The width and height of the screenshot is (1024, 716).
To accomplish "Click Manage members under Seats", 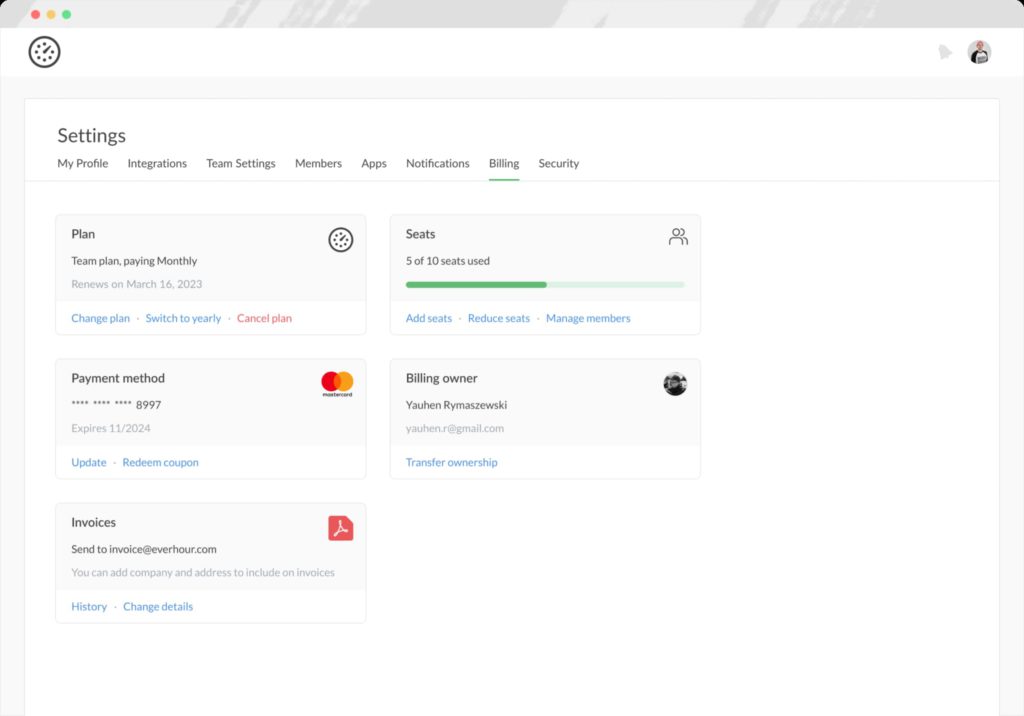I will point(588,317).
